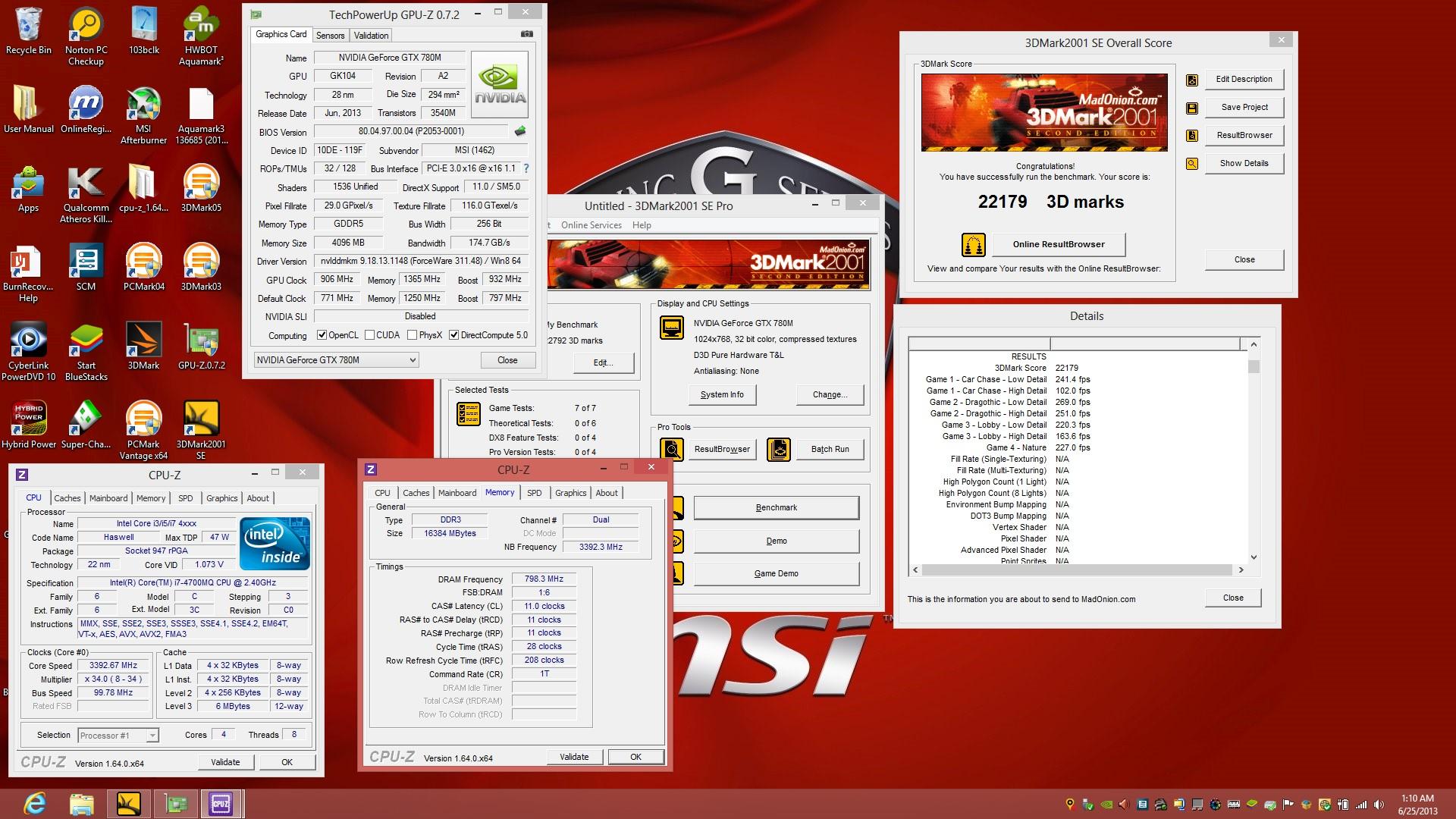Open MSI Afterburner desktop icon
Screen dimensions: 1456x819
point(143,115)
